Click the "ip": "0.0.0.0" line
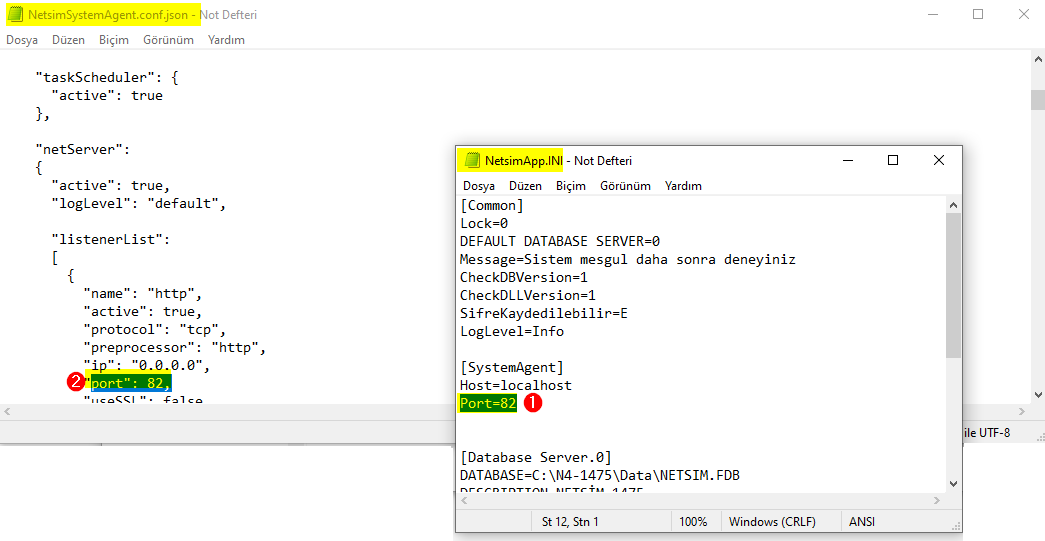 [x=147, y=365]
